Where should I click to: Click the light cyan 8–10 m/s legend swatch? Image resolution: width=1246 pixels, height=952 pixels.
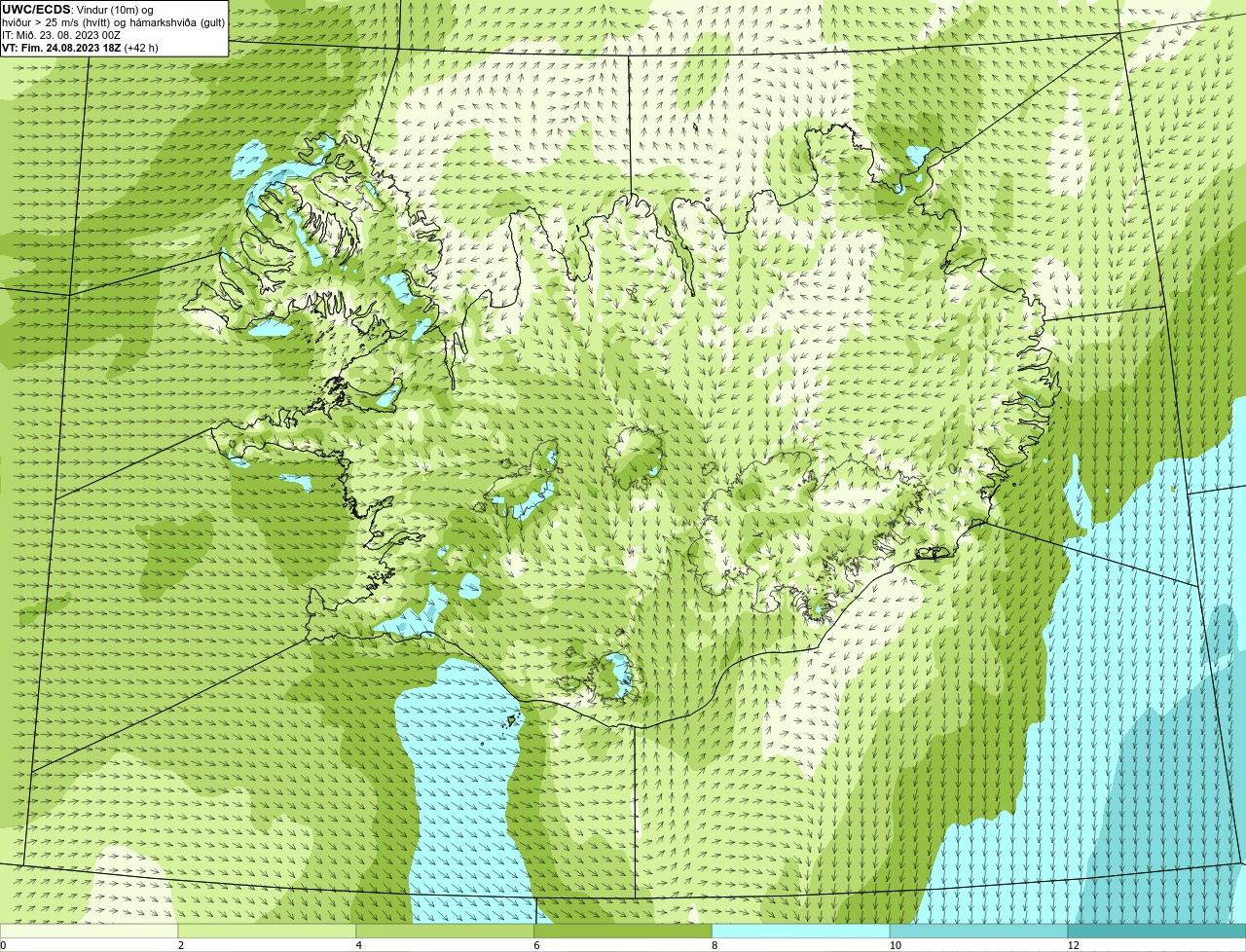pos(801,931)
